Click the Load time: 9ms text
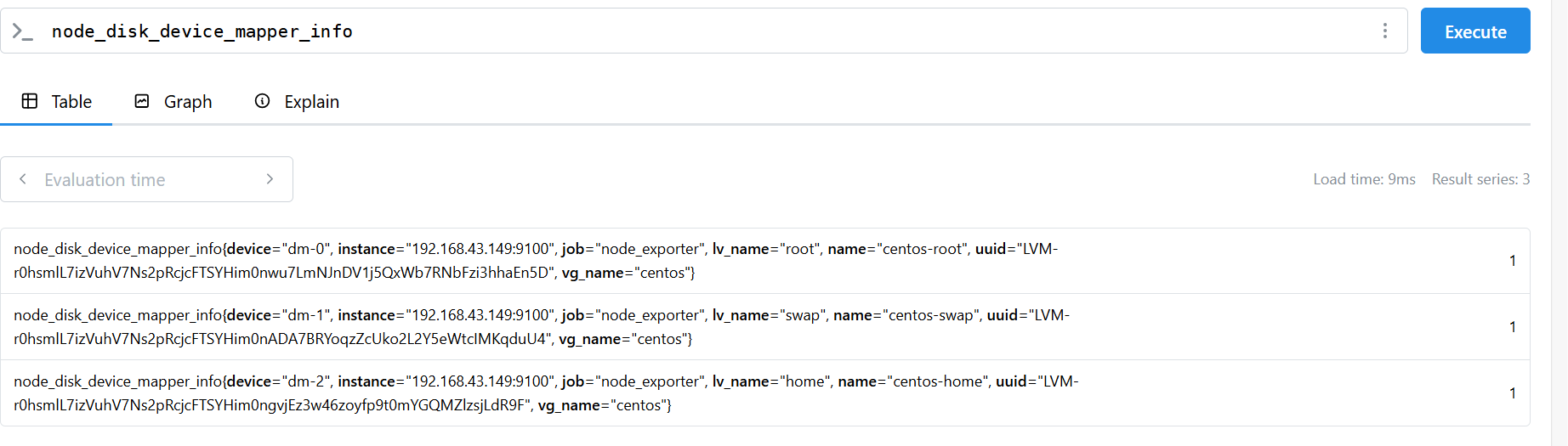Screen dimensions: 1568x446 pos(1364,179)
